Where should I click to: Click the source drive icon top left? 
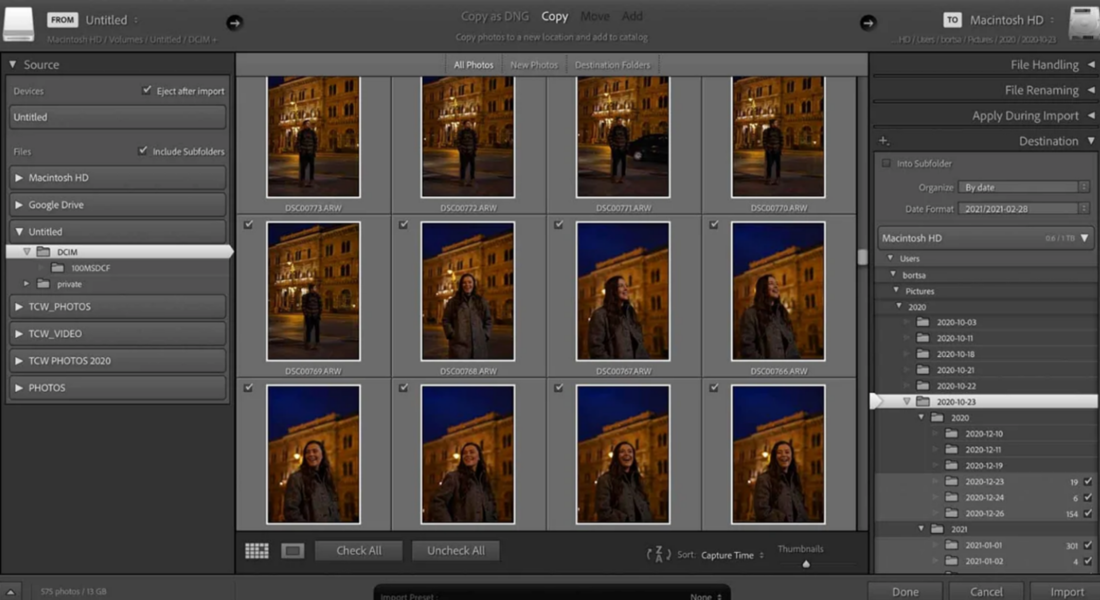19,24
